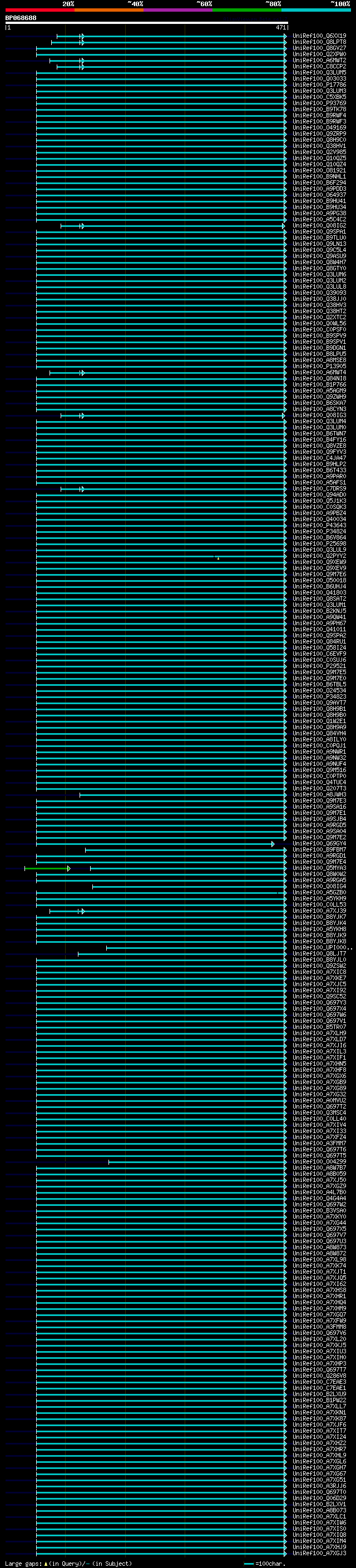
Task: Click label UniRef100_A9RGD1
Action: coord(319,856)
